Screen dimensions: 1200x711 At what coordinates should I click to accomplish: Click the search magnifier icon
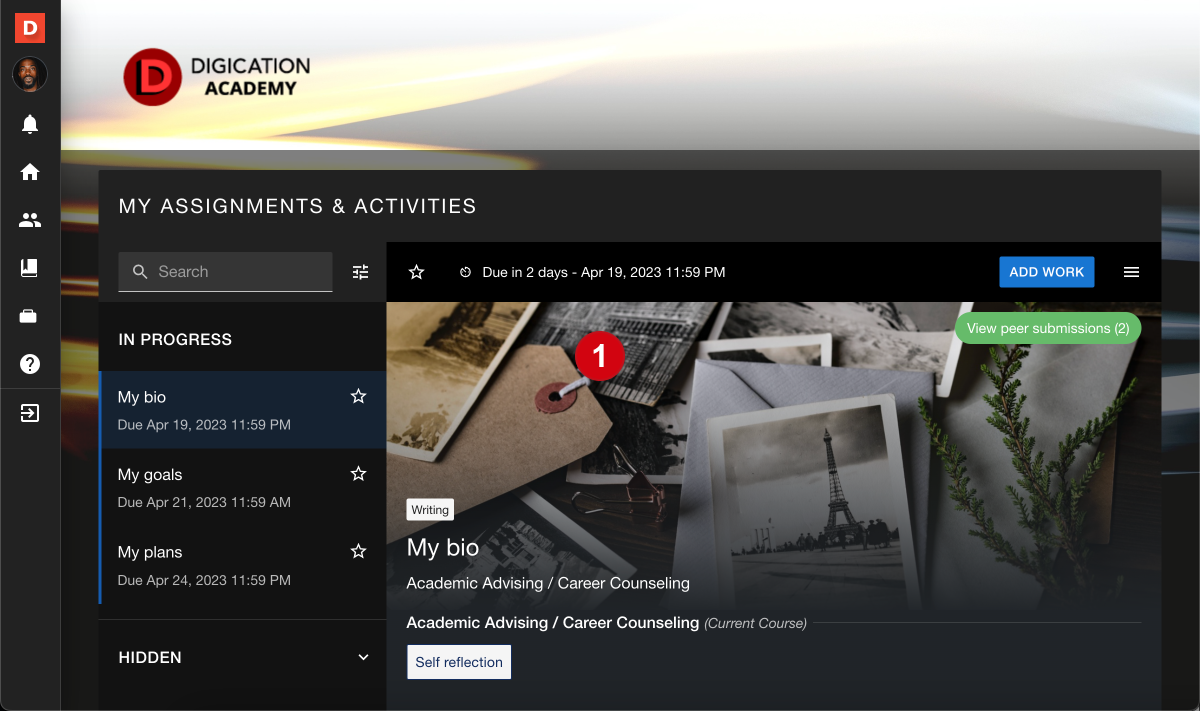click(140, 272)
